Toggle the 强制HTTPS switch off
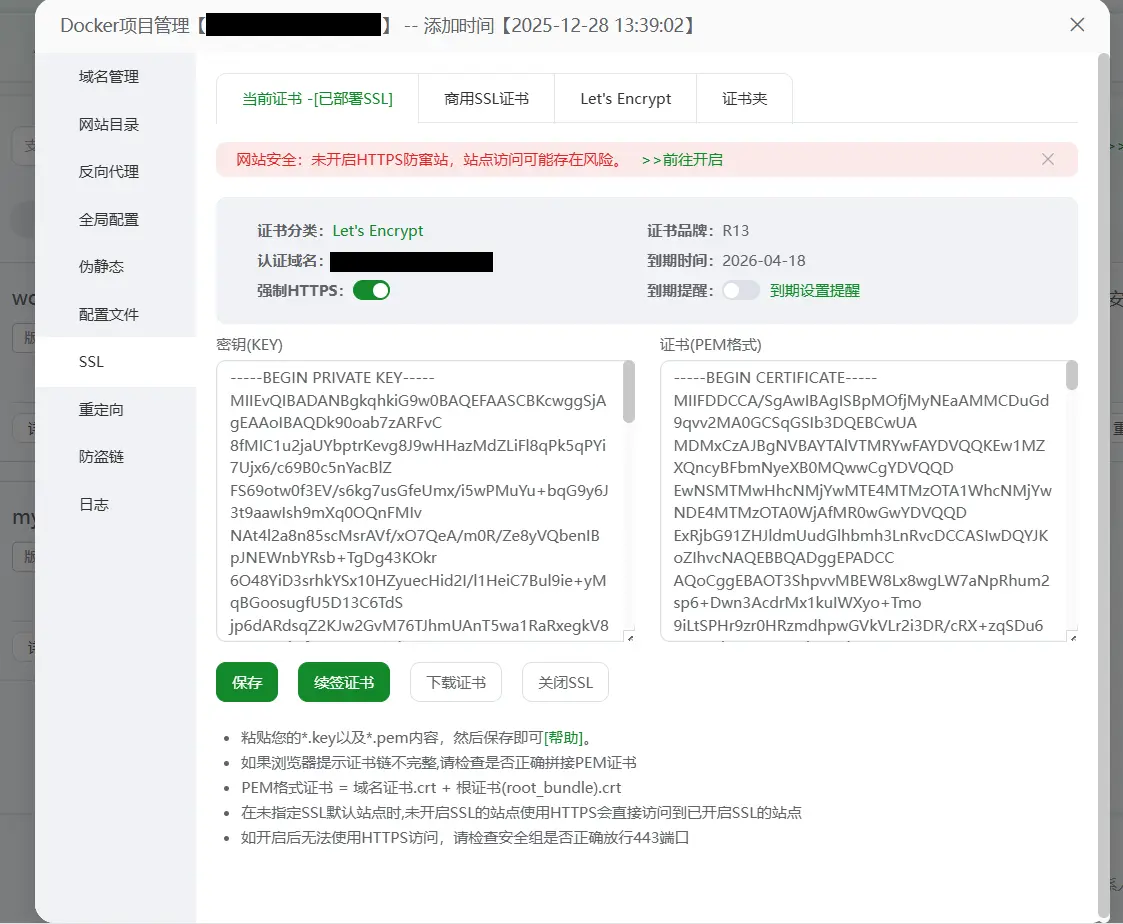Image resolution: width=1123 pixels, height=924 pixels. 371,291
